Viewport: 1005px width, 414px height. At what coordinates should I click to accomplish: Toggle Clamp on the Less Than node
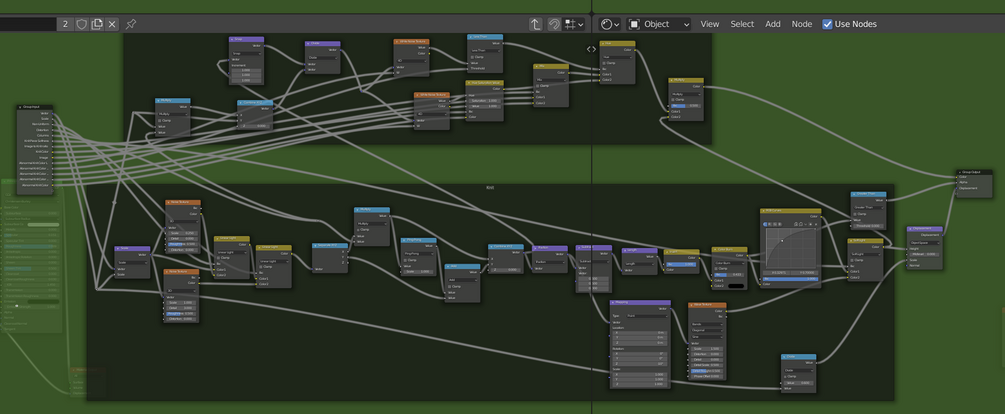coord(473,56)
